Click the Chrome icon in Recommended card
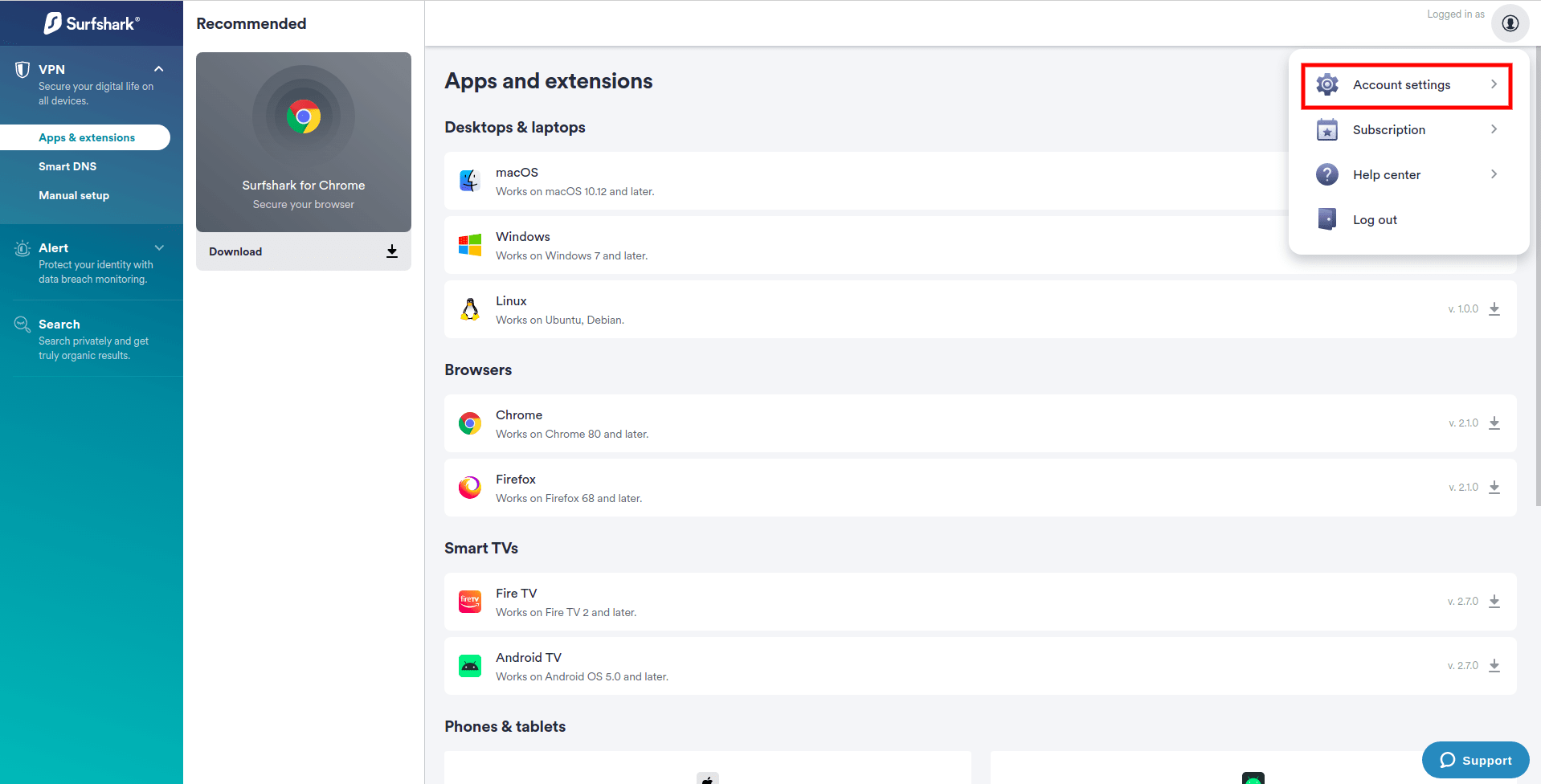1541x784 pixels. (304, 117)
